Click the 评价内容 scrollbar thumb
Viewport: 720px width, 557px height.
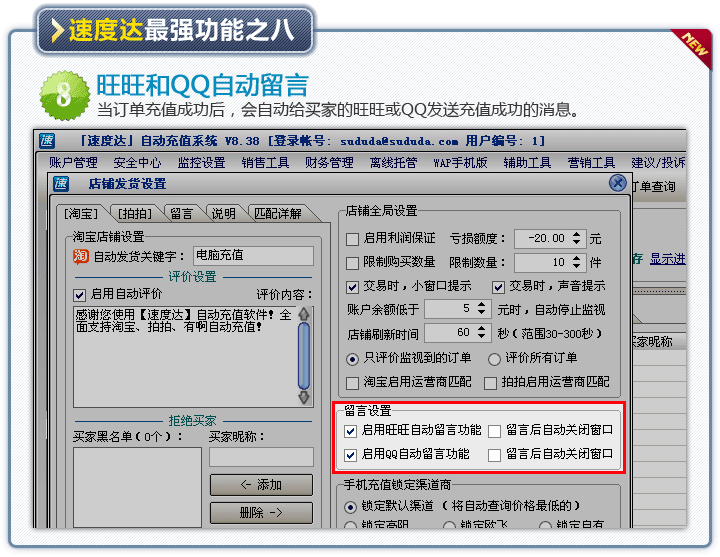304,356
